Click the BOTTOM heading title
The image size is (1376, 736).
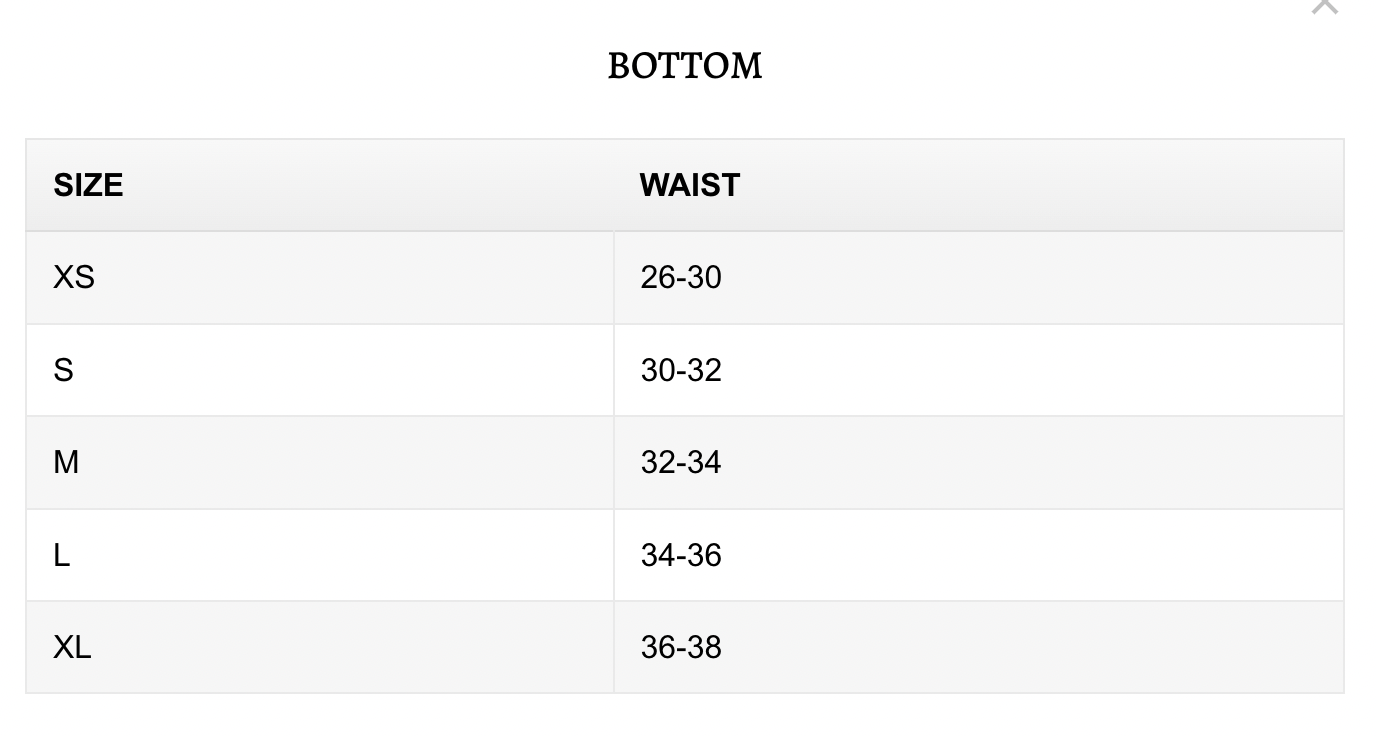(685, 66)
